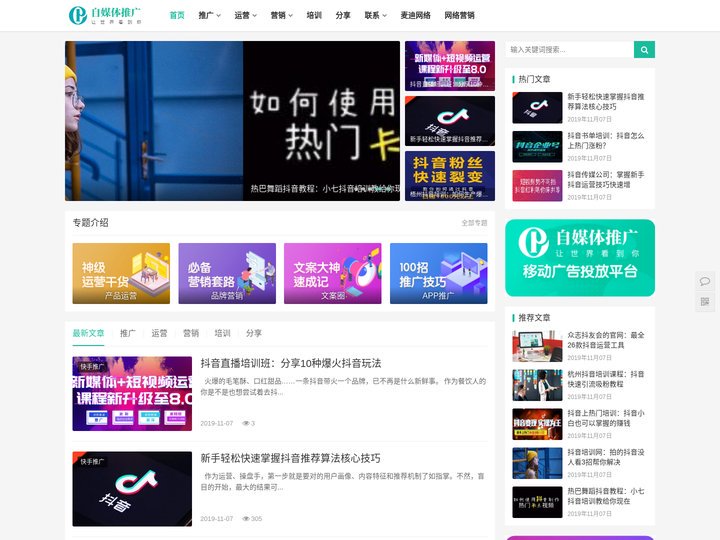Viewport: 720px width, 540px height.
Task: Go to 首页 in the top navigation
Action: click(177, 15)
